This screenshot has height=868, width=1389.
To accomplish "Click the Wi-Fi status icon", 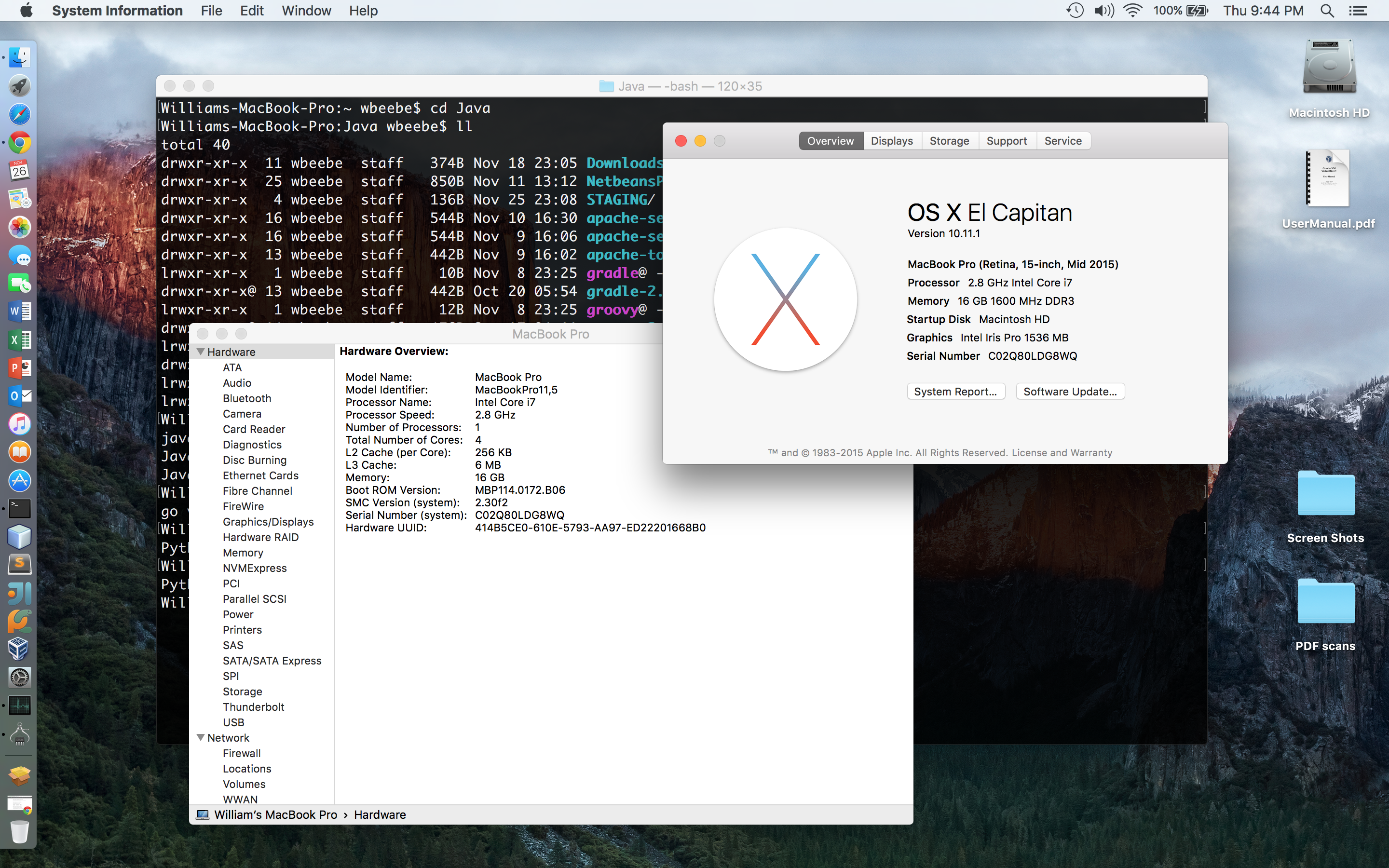I will [x=1132, y=11].
